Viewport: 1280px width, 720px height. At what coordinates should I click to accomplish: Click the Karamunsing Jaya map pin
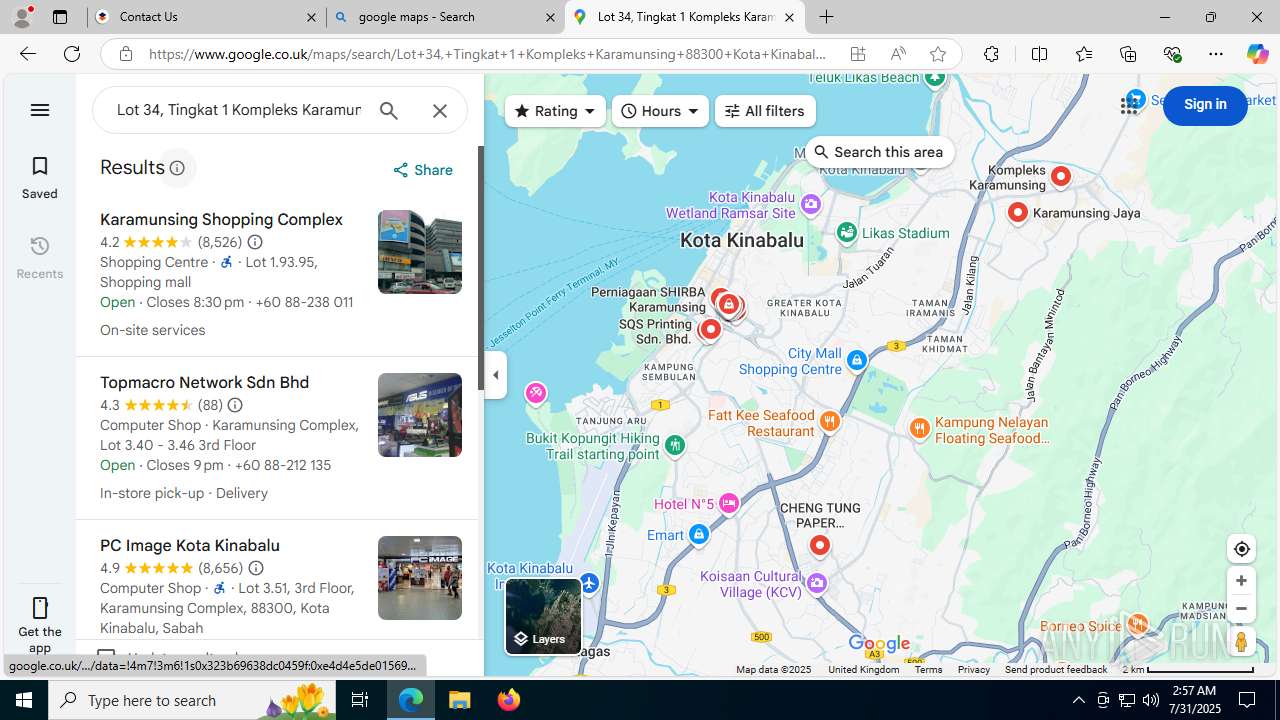(x=1017, y=213)
